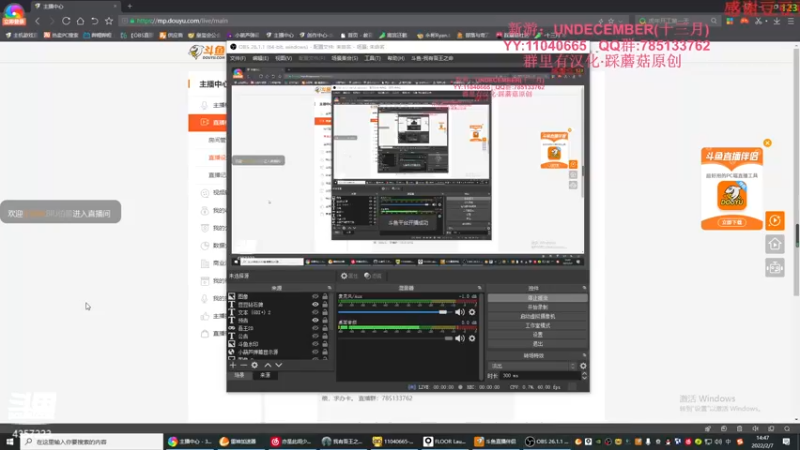Viewport: 800px width, 450px height.
Task: Open OBS 视图(V) menu
Action: [284, 58]
